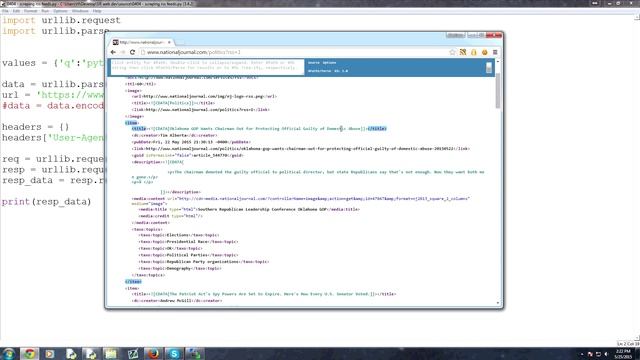Viewport: 640px width, 360px height.
Task: Click the pubDate line Fri, 22 May 2015
Action: (191, 142)
